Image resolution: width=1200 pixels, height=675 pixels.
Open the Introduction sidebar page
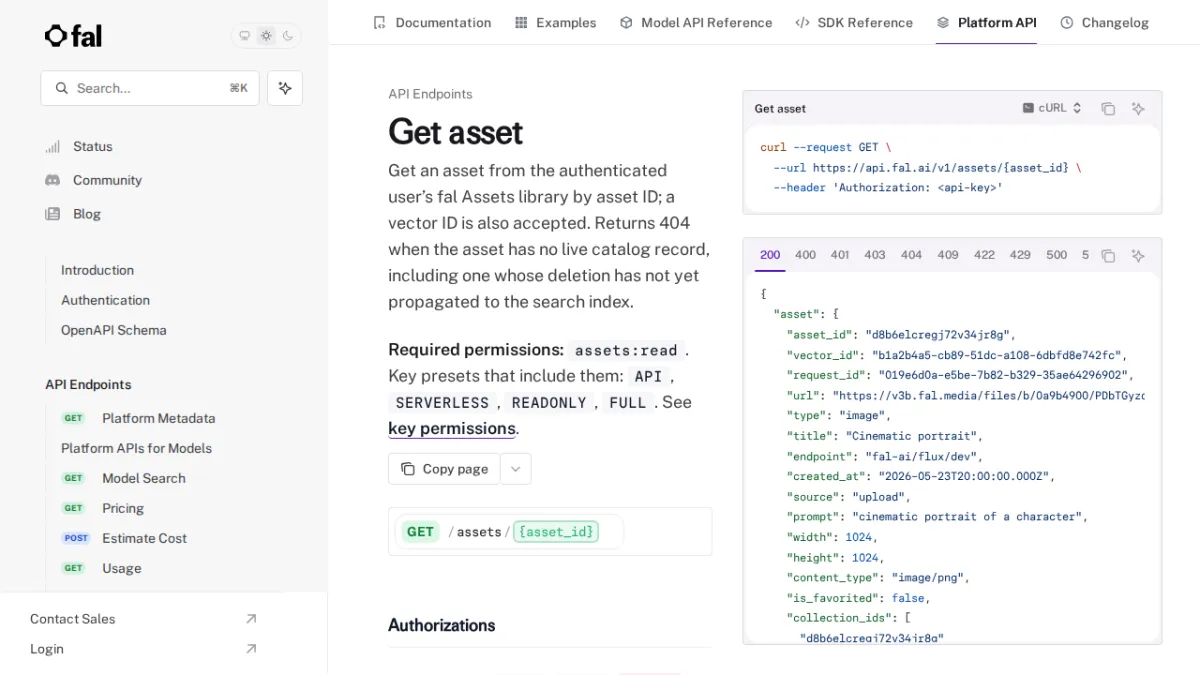97,270
